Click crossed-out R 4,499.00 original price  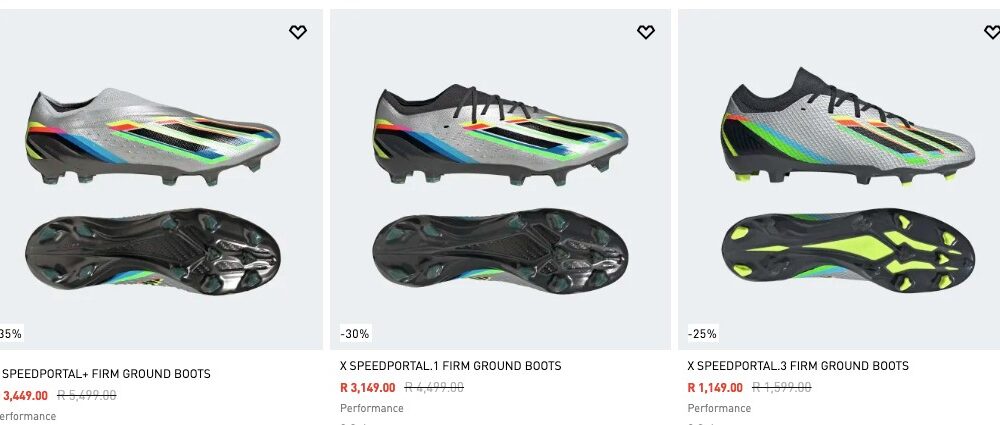click(x=435, y=388)
